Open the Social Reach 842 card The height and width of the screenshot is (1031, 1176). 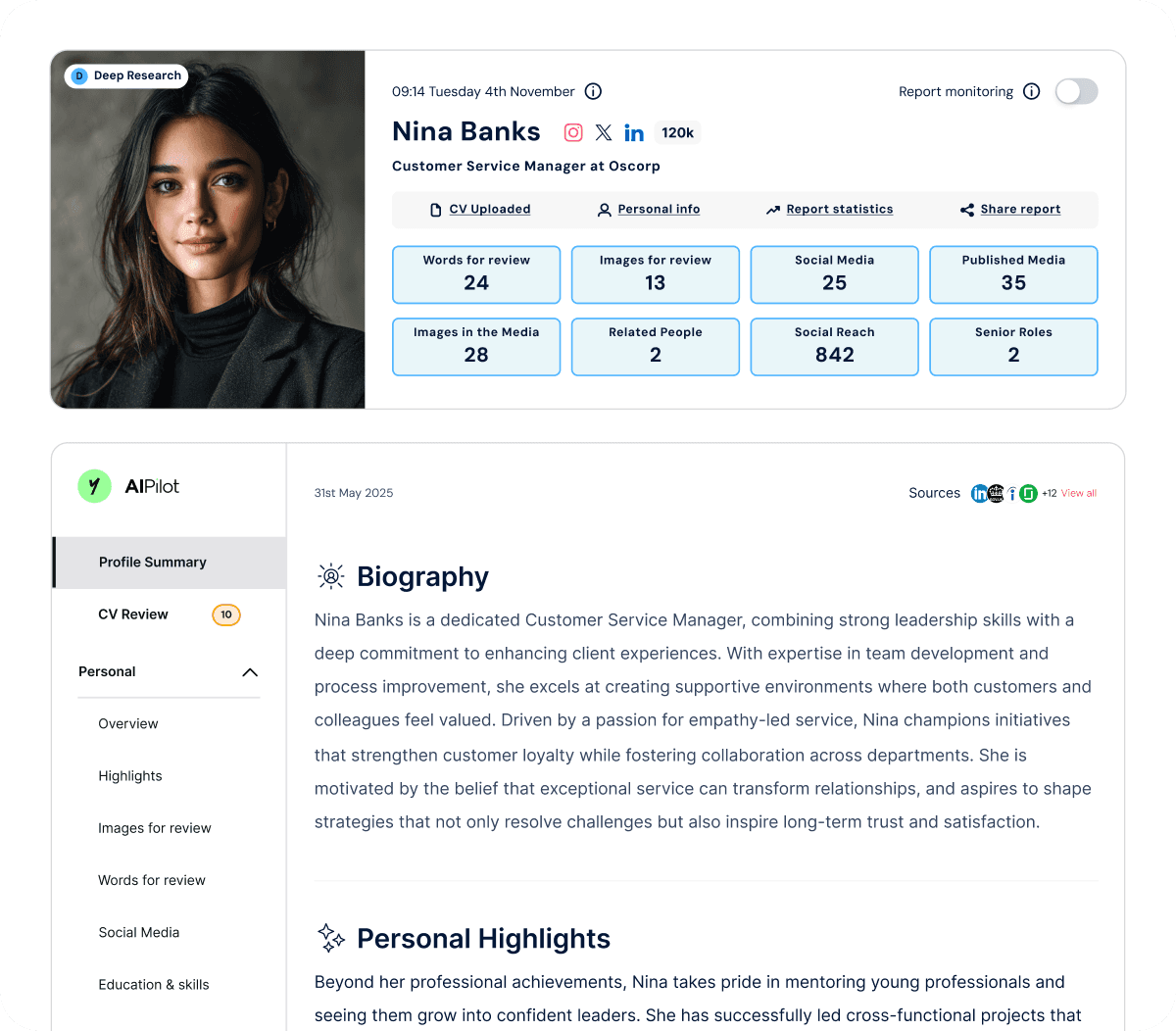tap(834, 347)
